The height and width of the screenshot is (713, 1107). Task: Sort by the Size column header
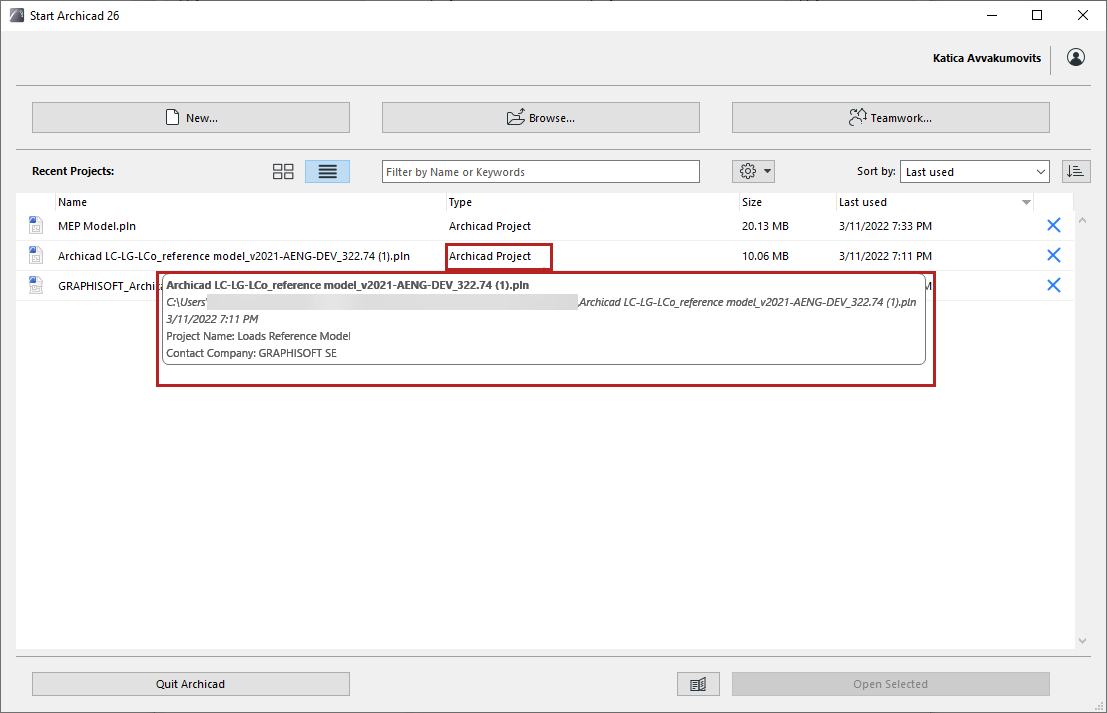click(752, 202)
